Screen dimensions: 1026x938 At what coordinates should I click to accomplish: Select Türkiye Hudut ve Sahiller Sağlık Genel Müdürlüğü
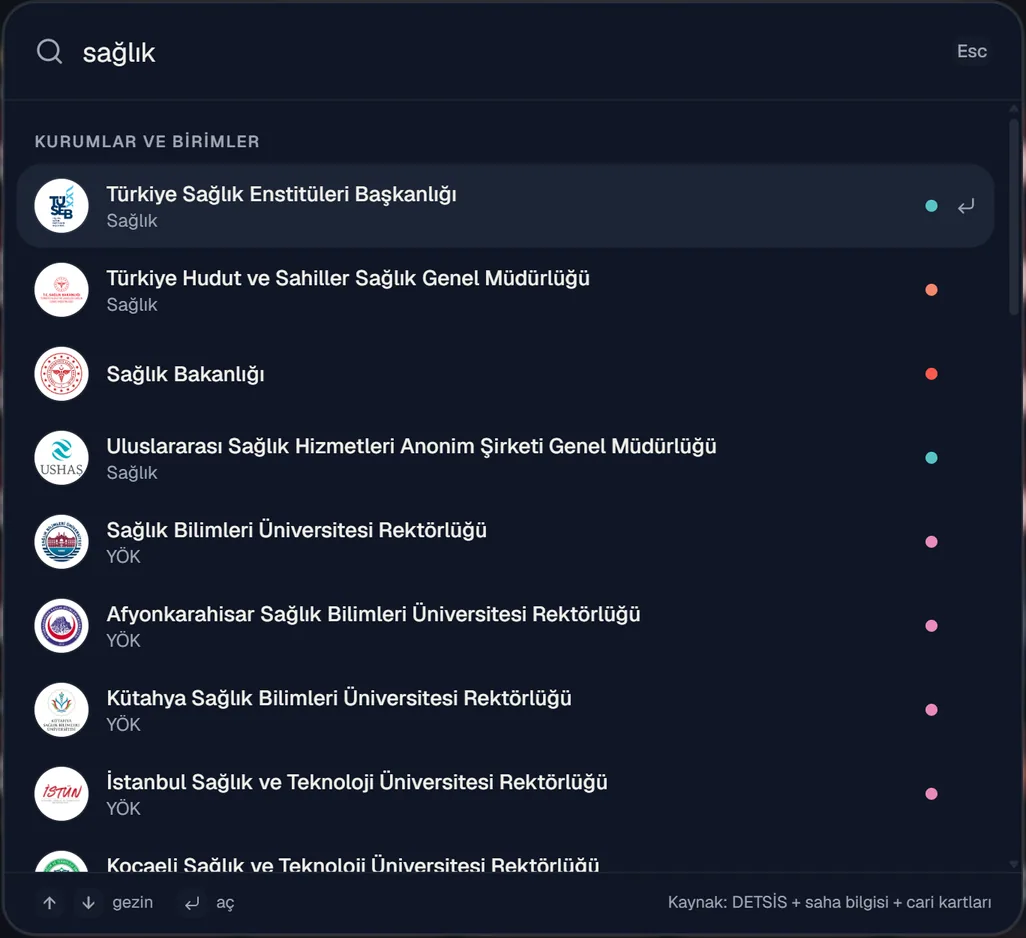click(x=505, y=290)
